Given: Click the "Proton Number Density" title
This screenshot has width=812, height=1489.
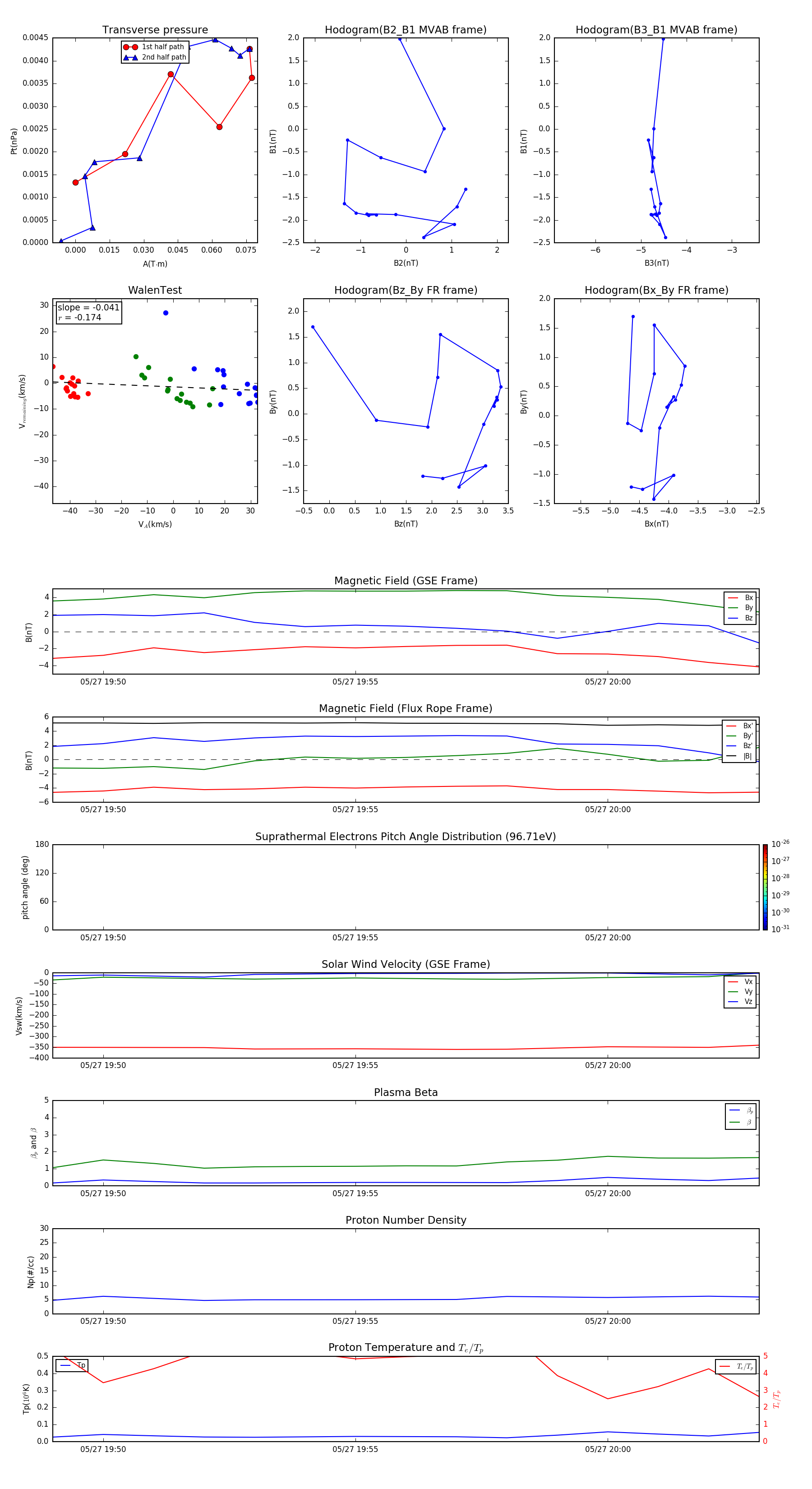Looking at the screenshot, I should [406, 1221].
